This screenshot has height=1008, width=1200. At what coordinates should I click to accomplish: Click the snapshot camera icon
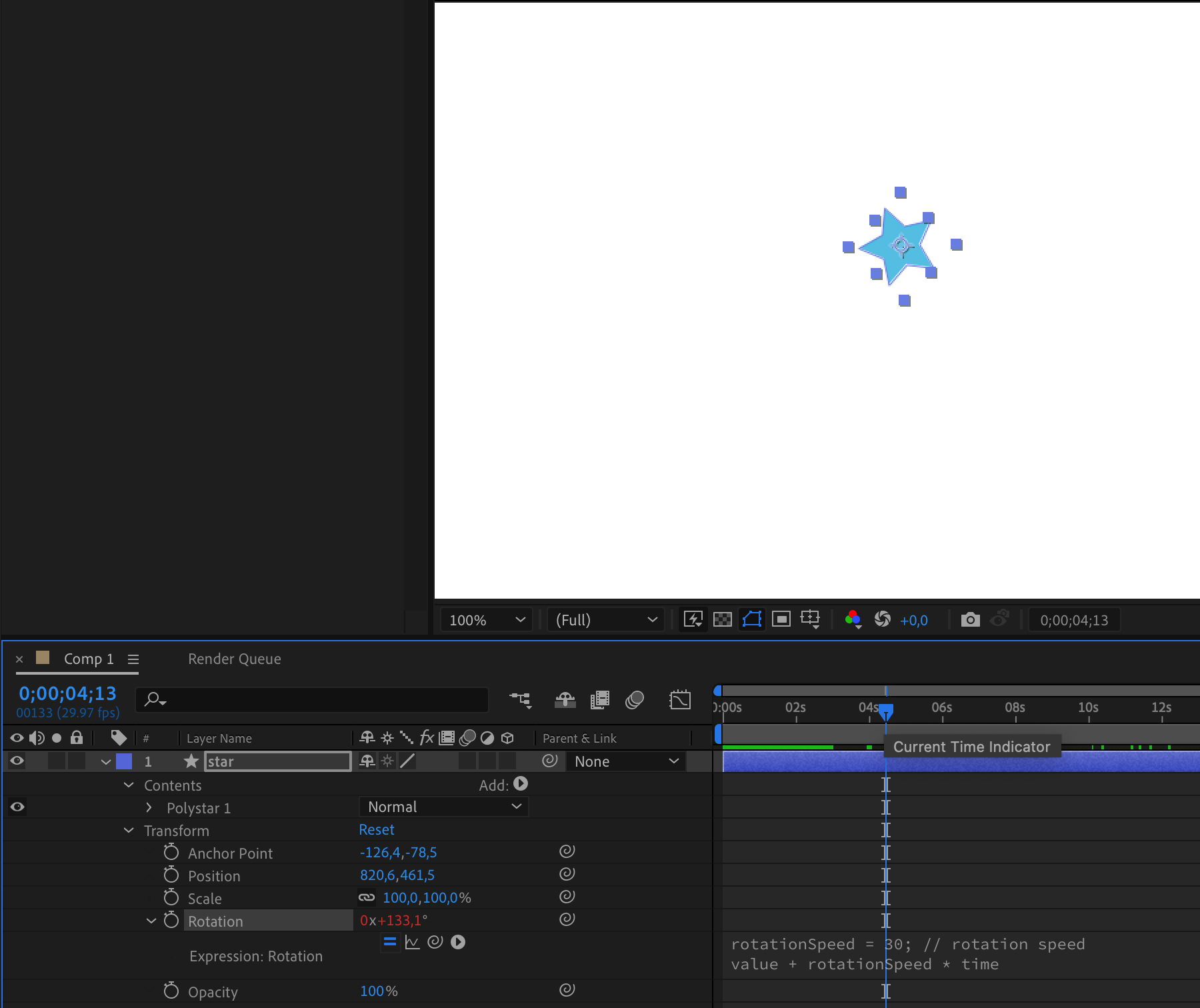(x=970, y=620)
